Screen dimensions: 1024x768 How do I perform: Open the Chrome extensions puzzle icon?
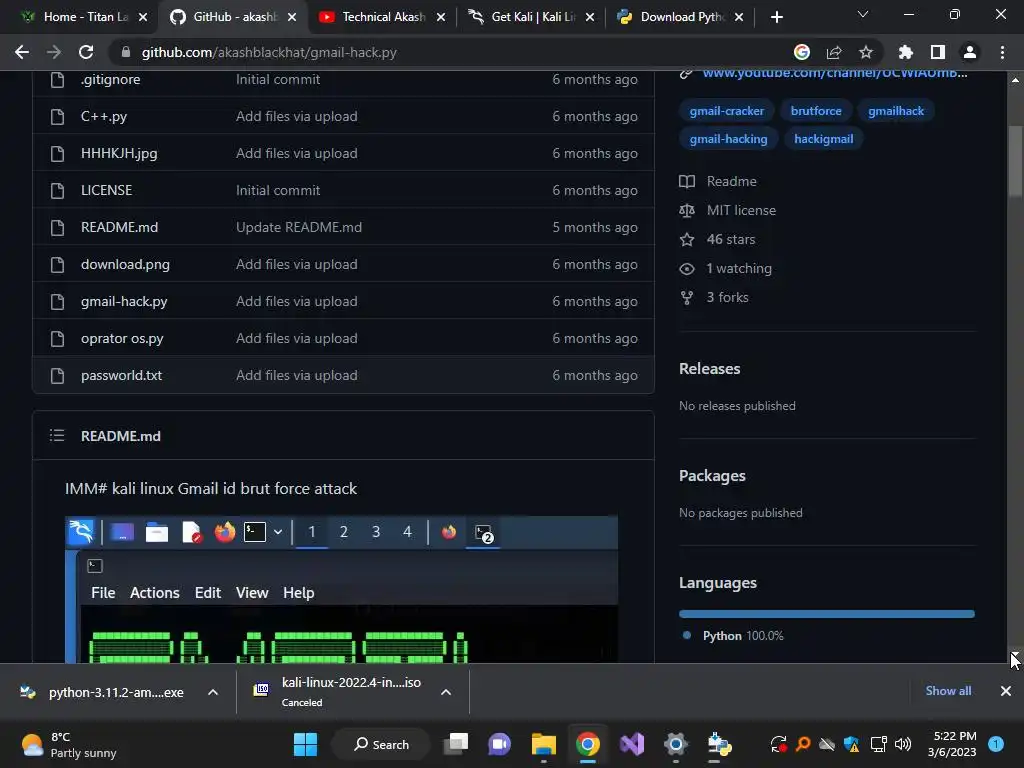click(906, 52)
